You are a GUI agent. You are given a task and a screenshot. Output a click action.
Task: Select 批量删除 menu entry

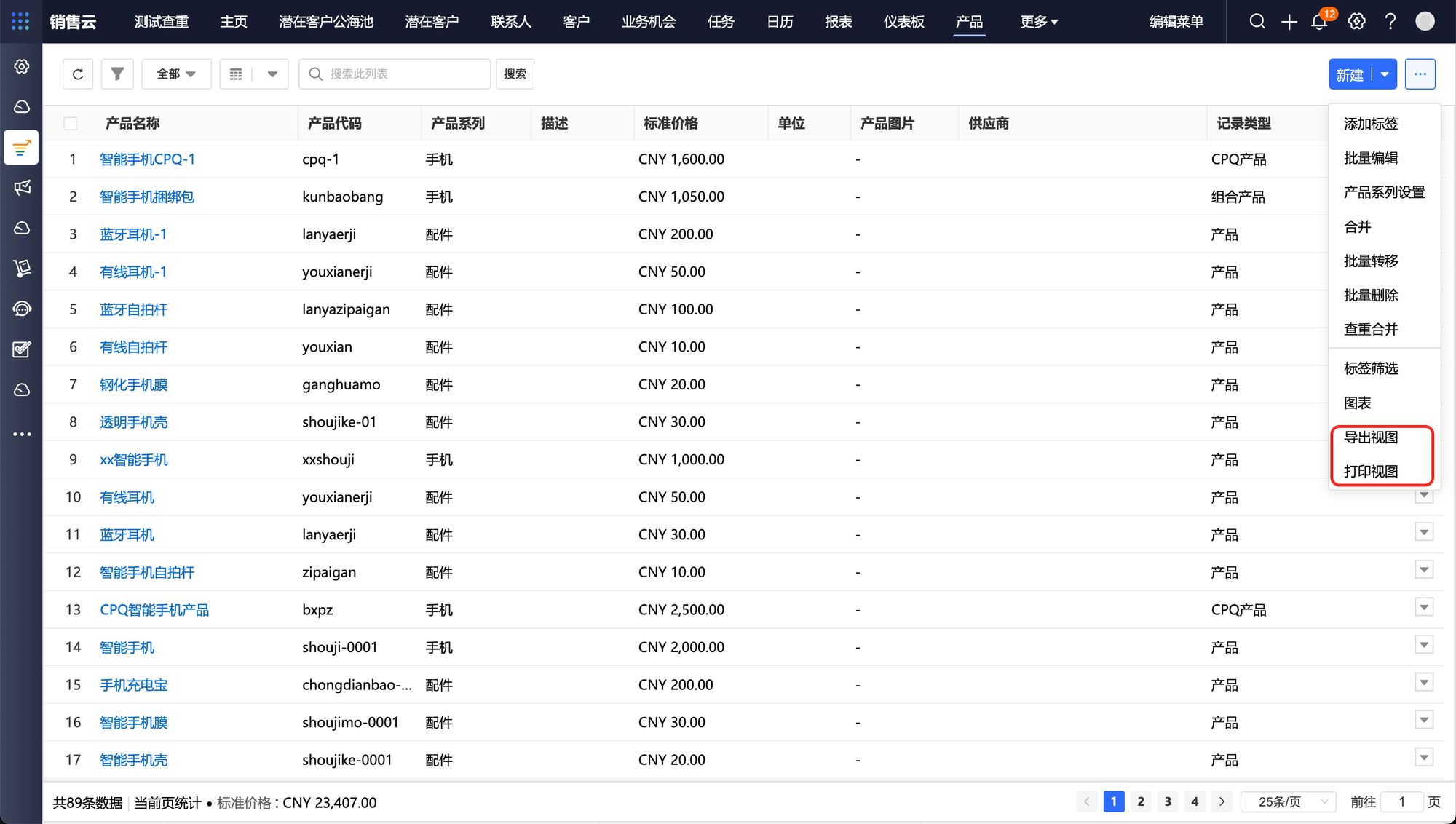pyautogui.click(x=1371, y=296)
